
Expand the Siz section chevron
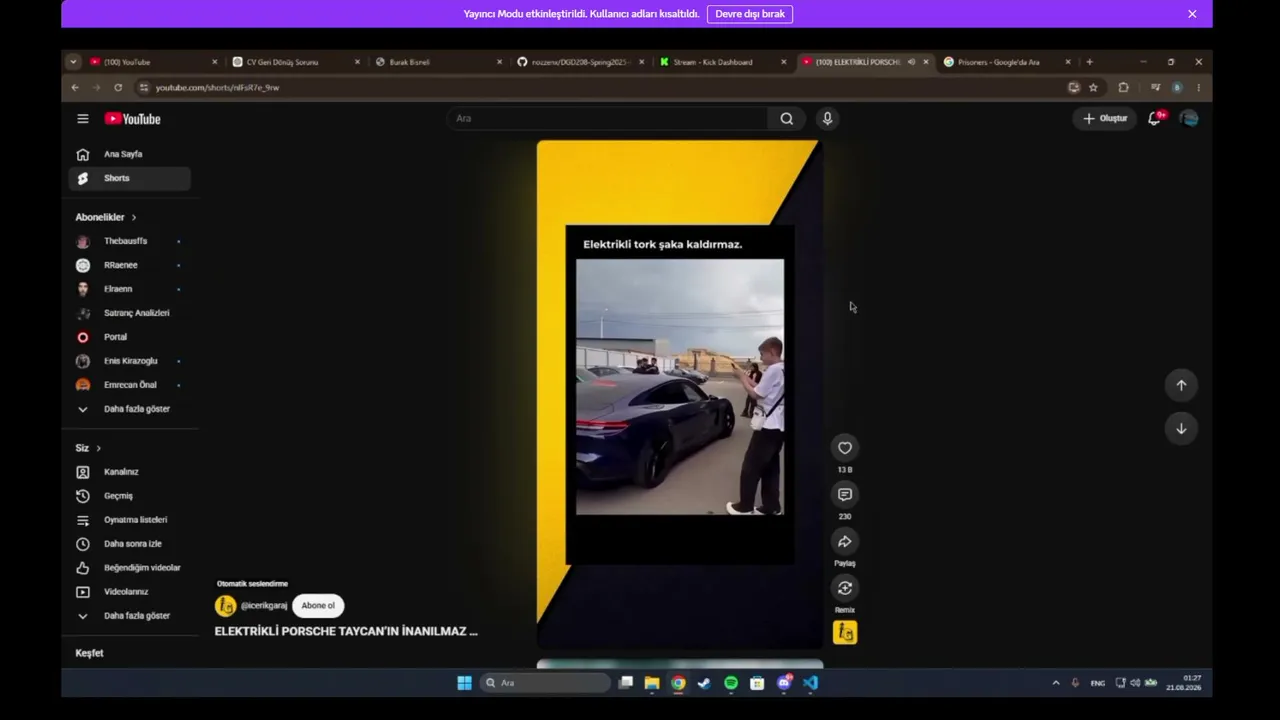[x=98, y=448]
